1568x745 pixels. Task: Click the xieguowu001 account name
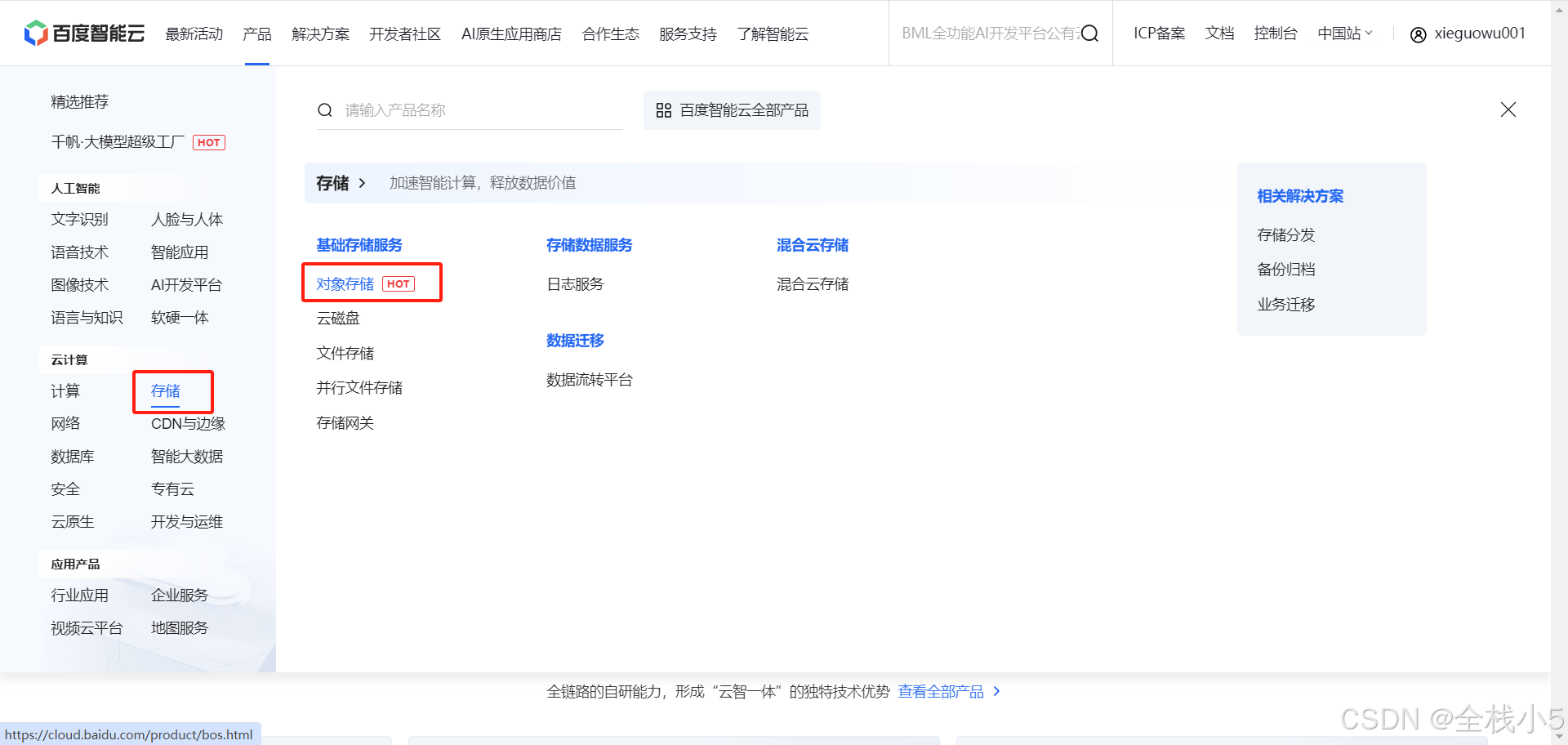(1480, 33)
